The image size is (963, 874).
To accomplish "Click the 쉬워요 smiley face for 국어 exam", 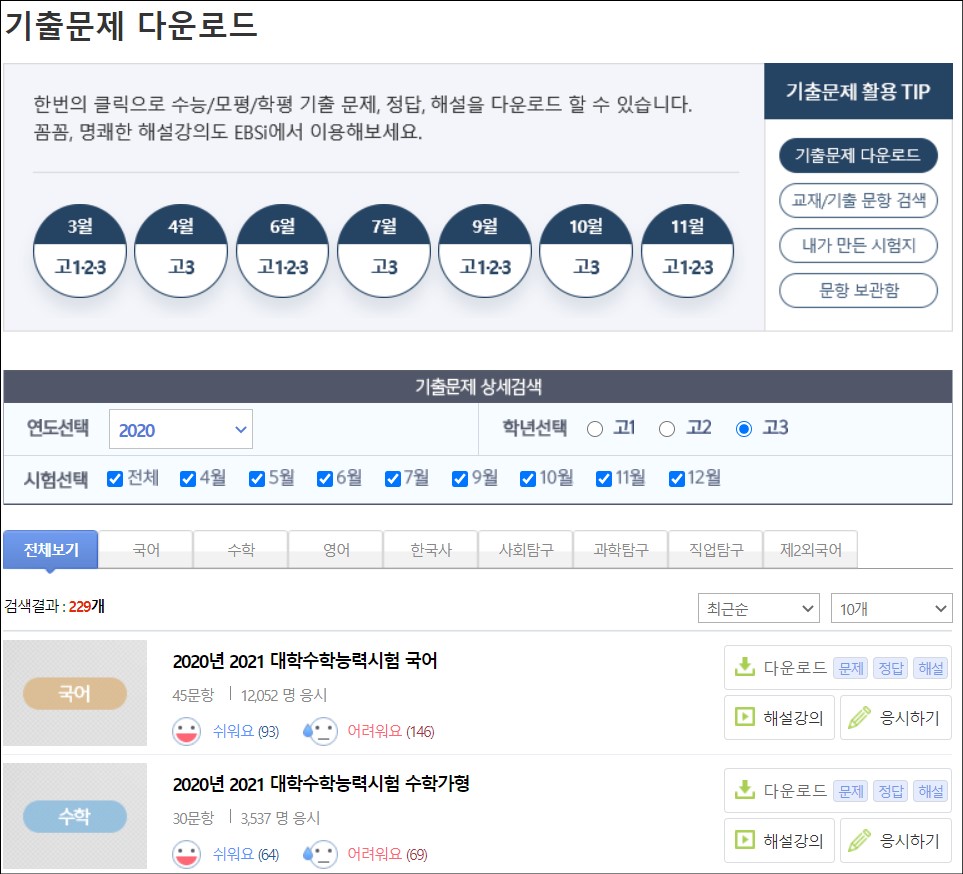I will coord(186,731).
